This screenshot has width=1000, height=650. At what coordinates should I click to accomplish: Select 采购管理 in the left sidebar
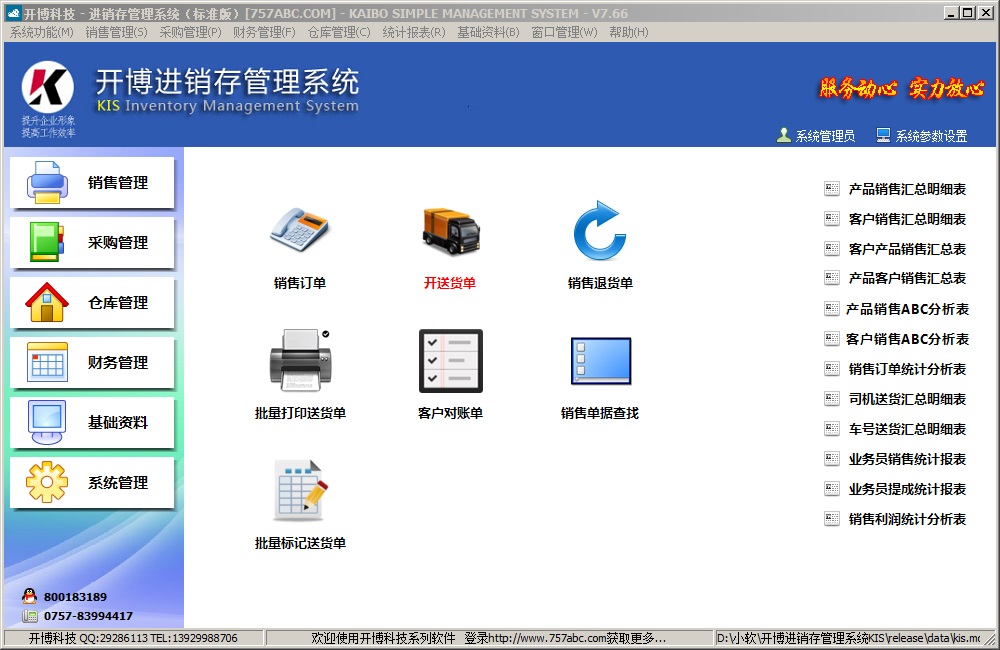click(x=93, y=243)
